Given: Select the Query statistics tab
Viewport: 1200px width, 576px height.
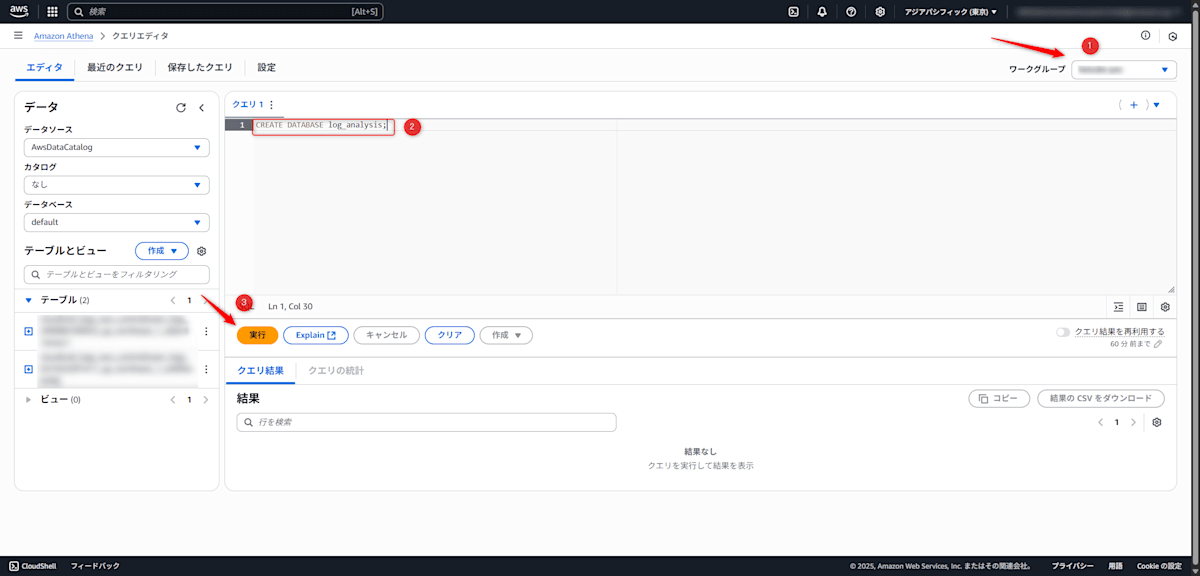Looking at the screenshot, I should [335, 371].
